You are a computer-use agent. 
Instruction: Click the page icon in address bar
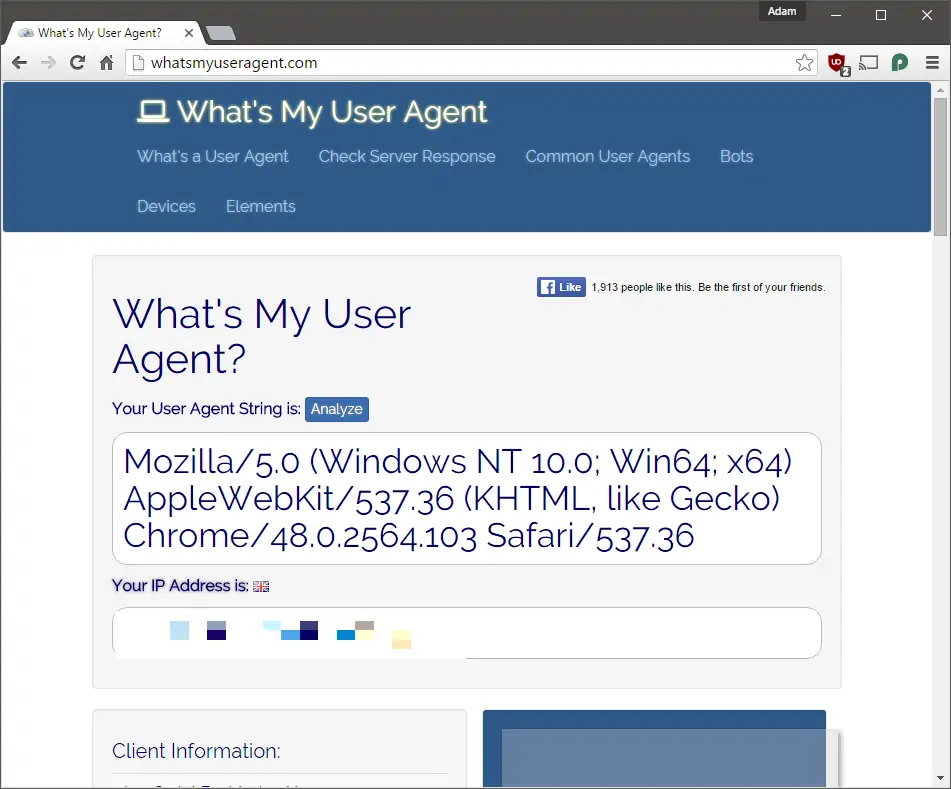coord(138,62)
